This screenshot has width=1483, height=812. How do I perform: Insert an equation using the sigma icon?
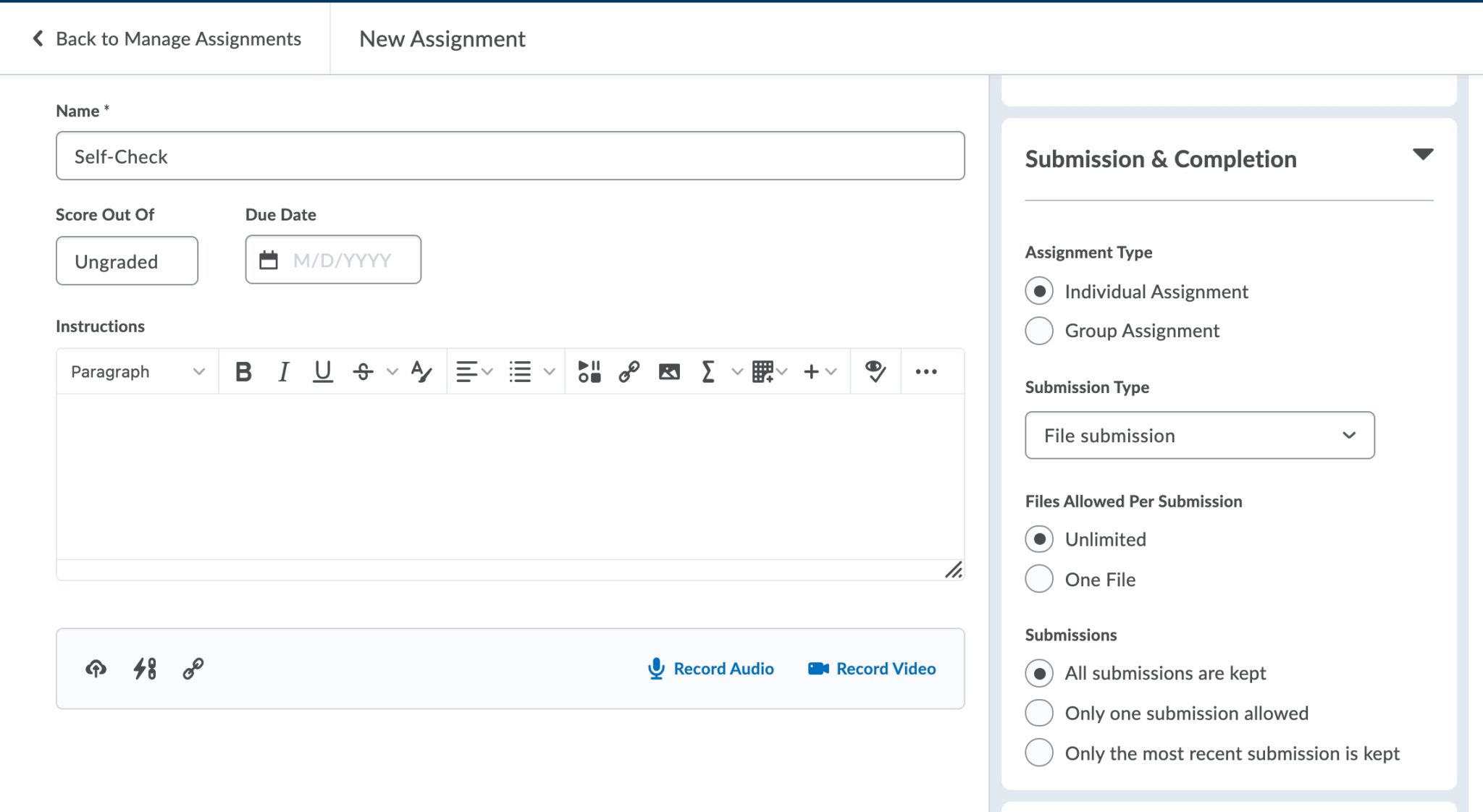tap(708, 371)
